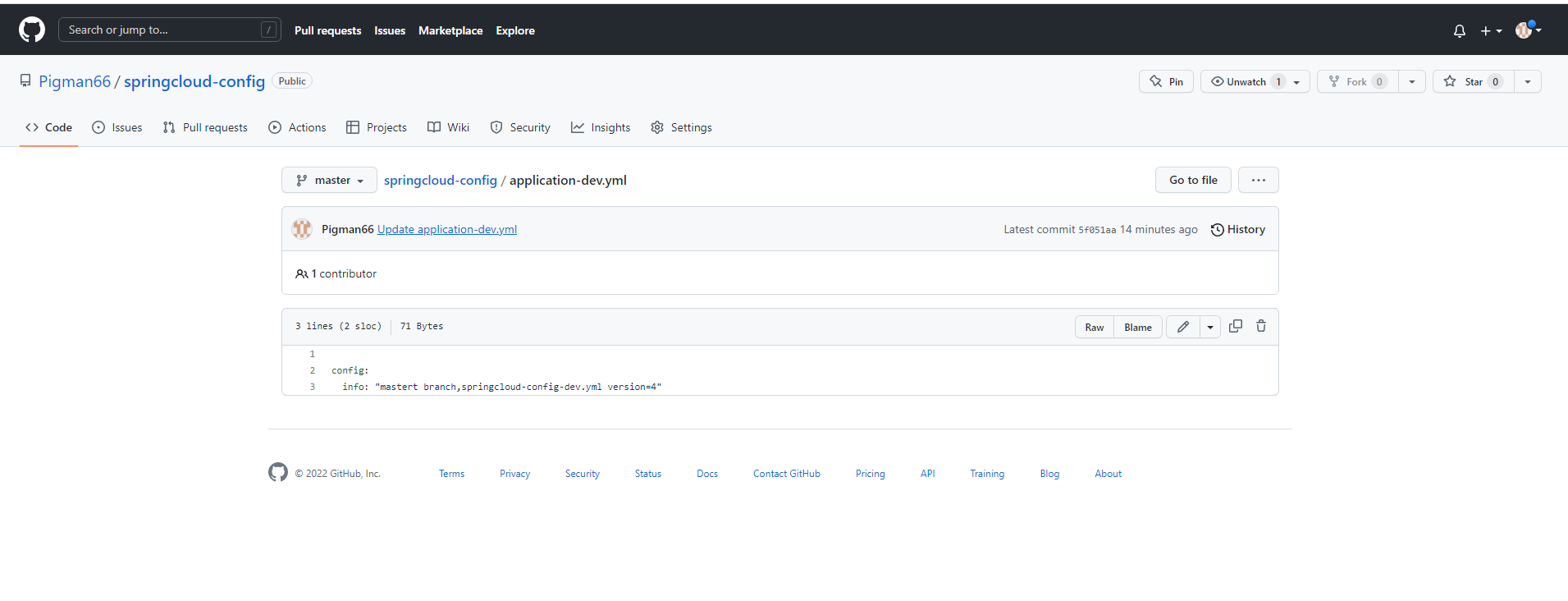Open footer Contact GitHub link
Viewport: 1568px width, 601px height.
coord(787,474)
